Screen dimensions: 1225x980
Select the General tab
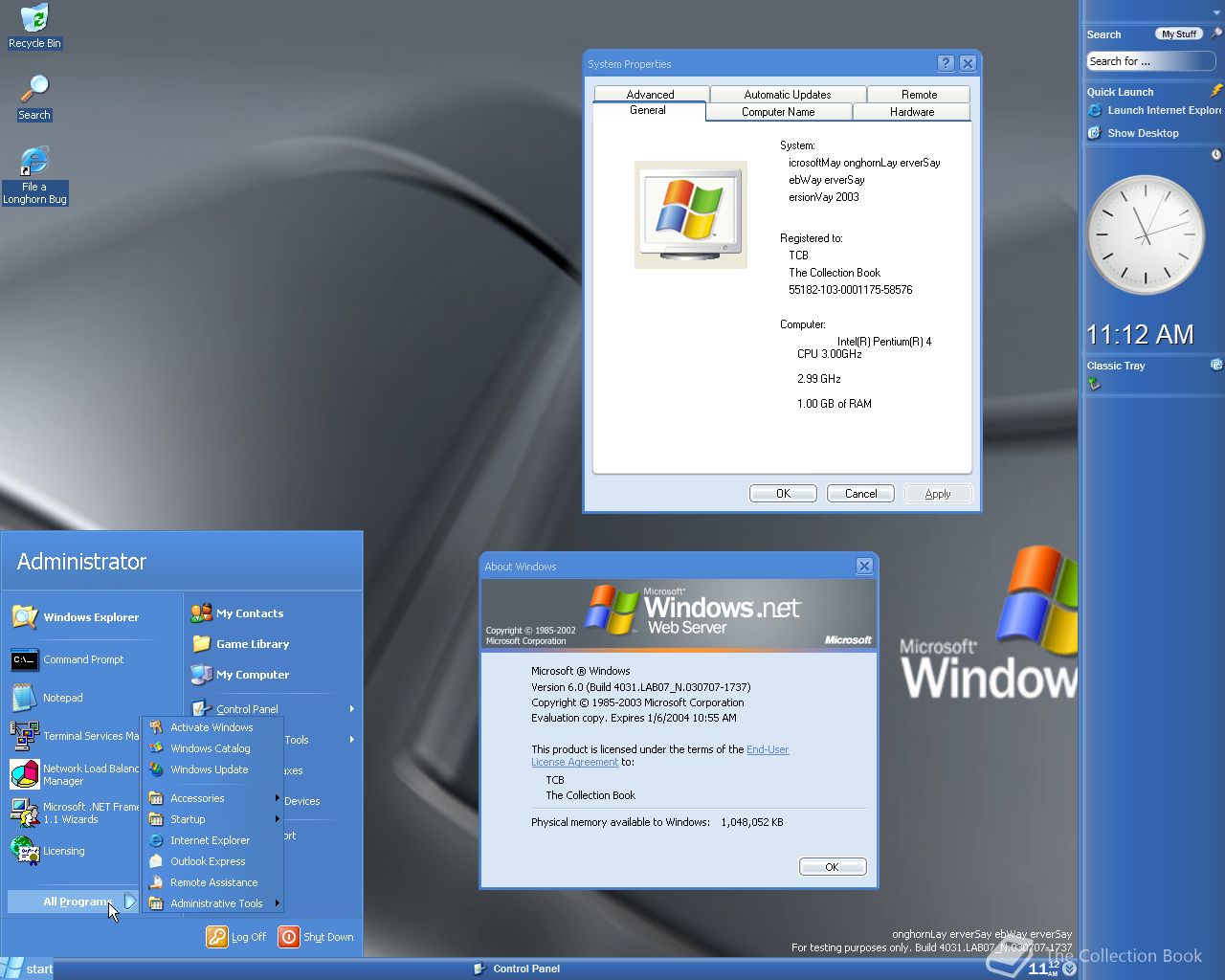tap(648, 111)
